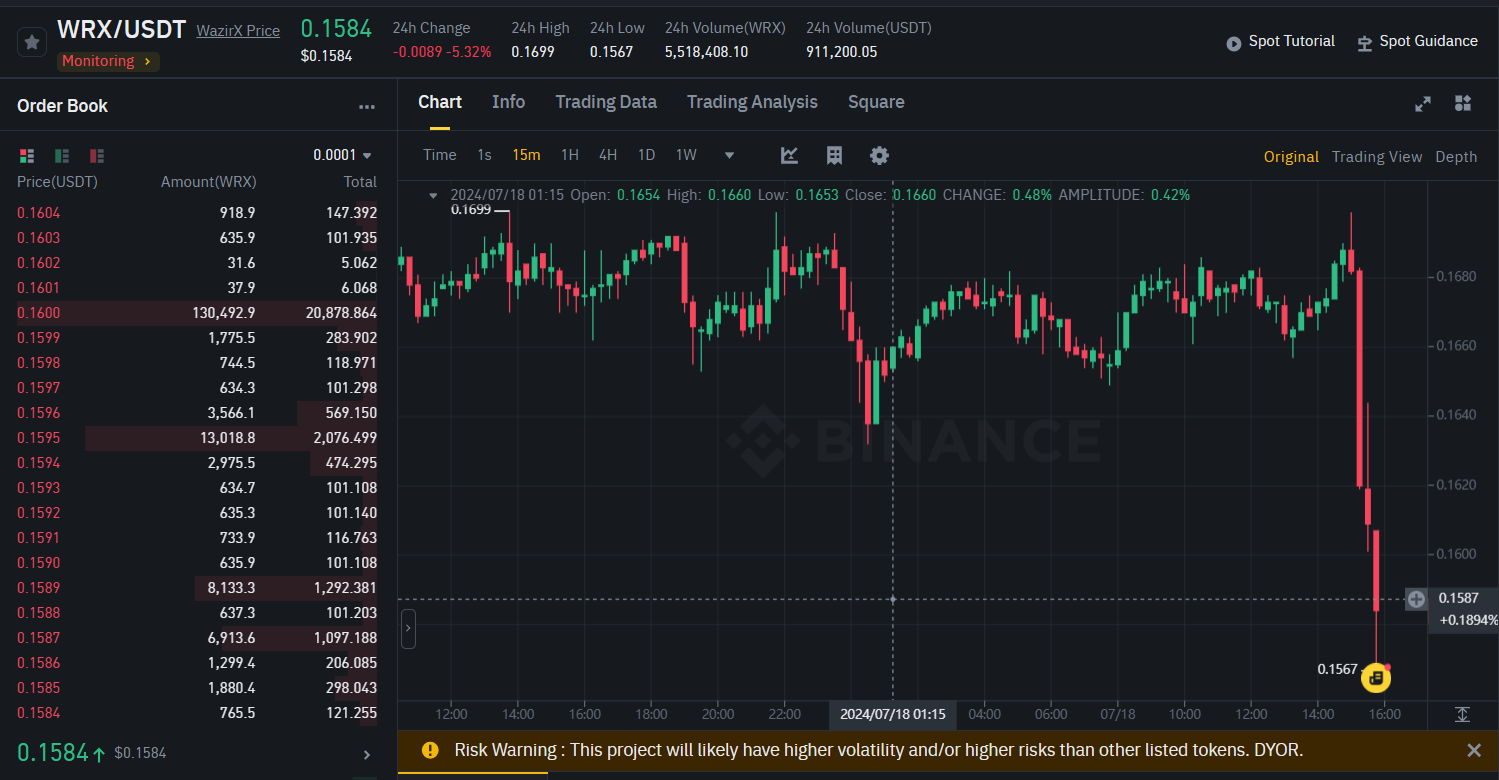Open the Spot Tutorial play icon link
The image size is (1499, 780).
[x=1234, y=42]
